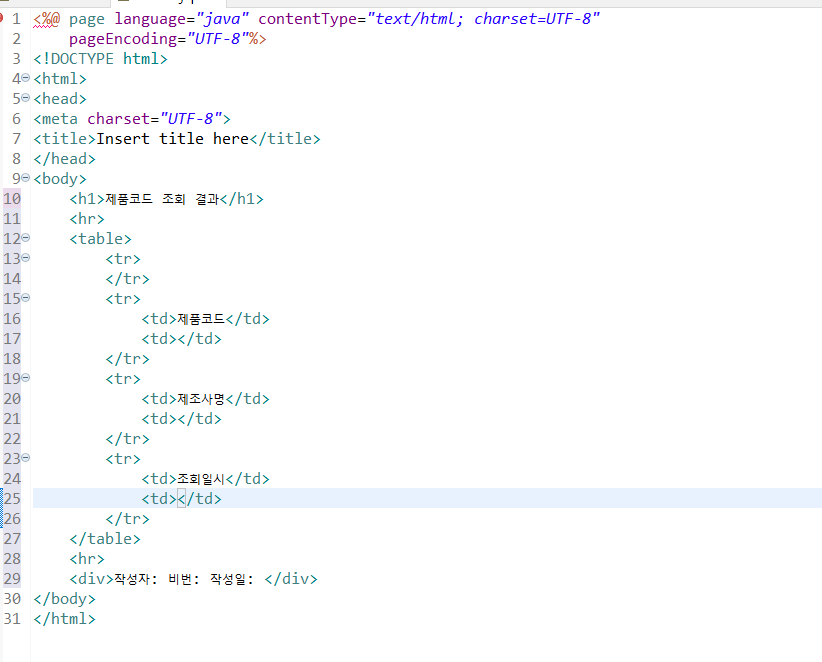Collapse the tr fold on line 23
Screen dimensions: 822x662
25,458
